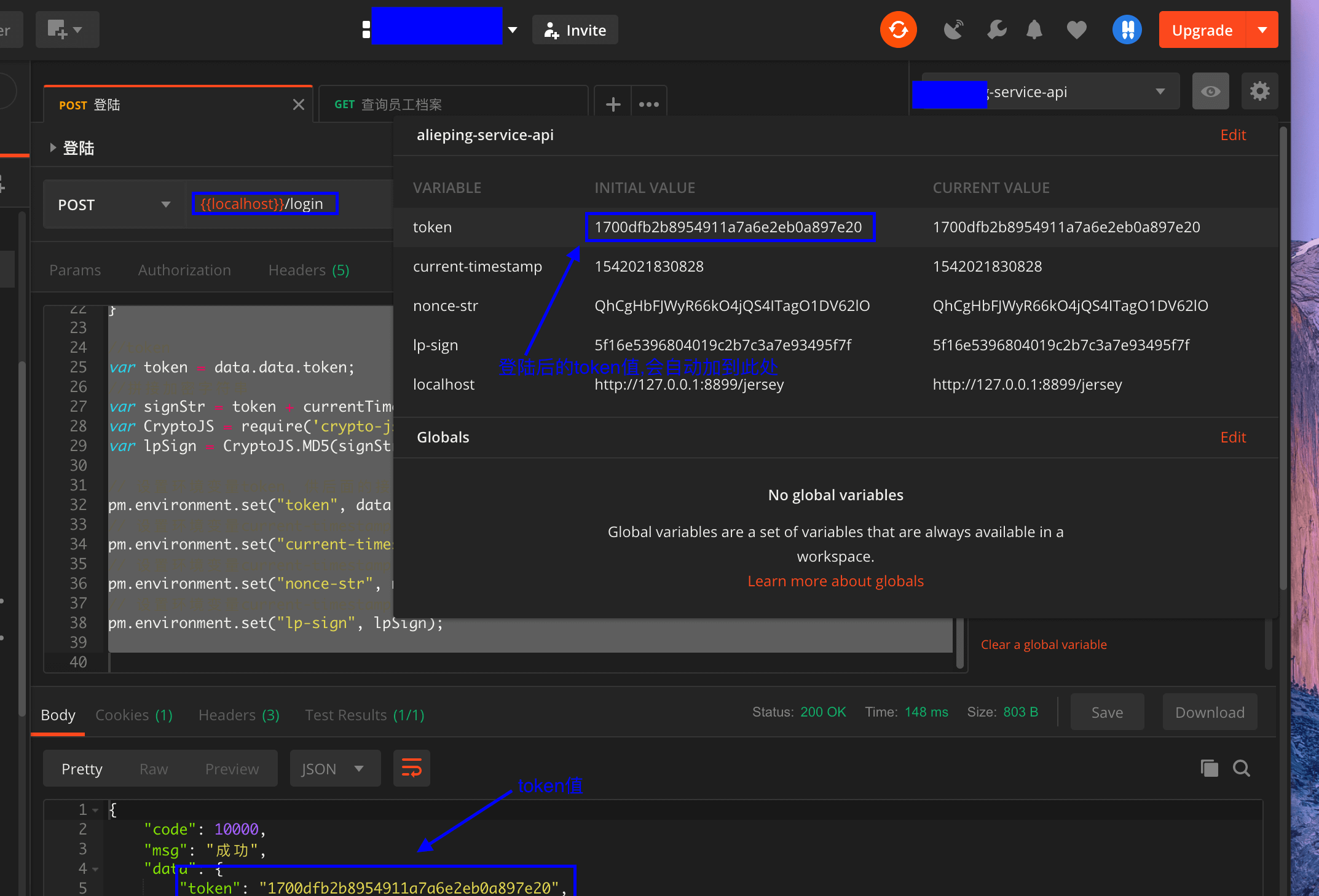Edit the Globals variables
1319x896 pixels.
coord(1232,437)
